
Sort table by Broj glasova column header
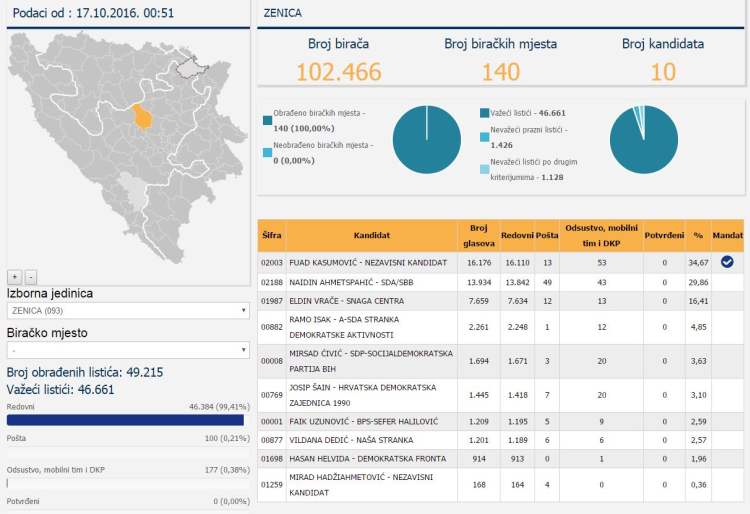point(477,235)
